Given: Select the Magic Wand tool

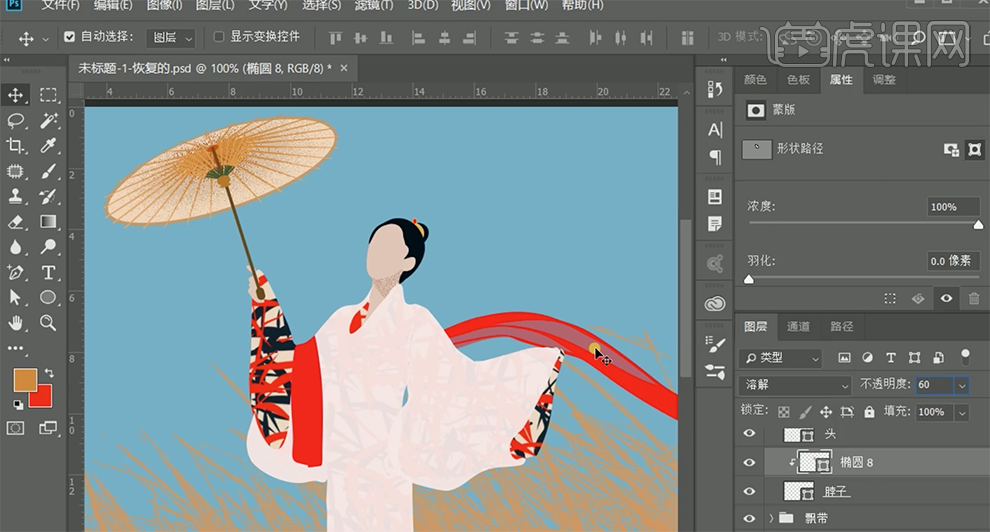Looking at the screenshot, I should pyautogui.click(x=48, y=121).
